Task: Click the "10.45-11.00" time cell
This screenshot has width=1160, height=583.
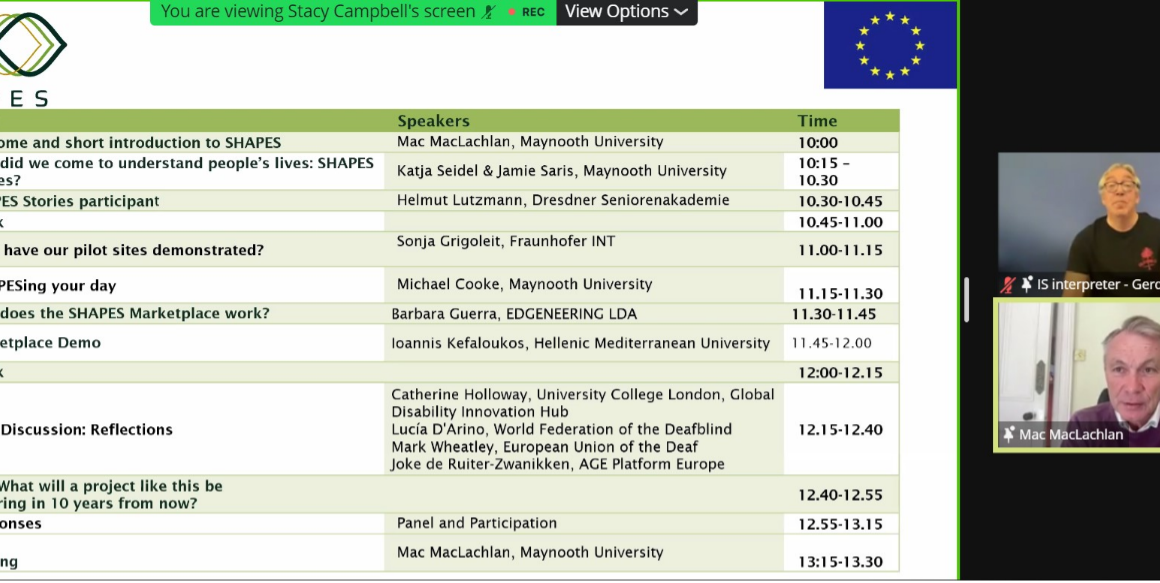Action: point(840,222)
